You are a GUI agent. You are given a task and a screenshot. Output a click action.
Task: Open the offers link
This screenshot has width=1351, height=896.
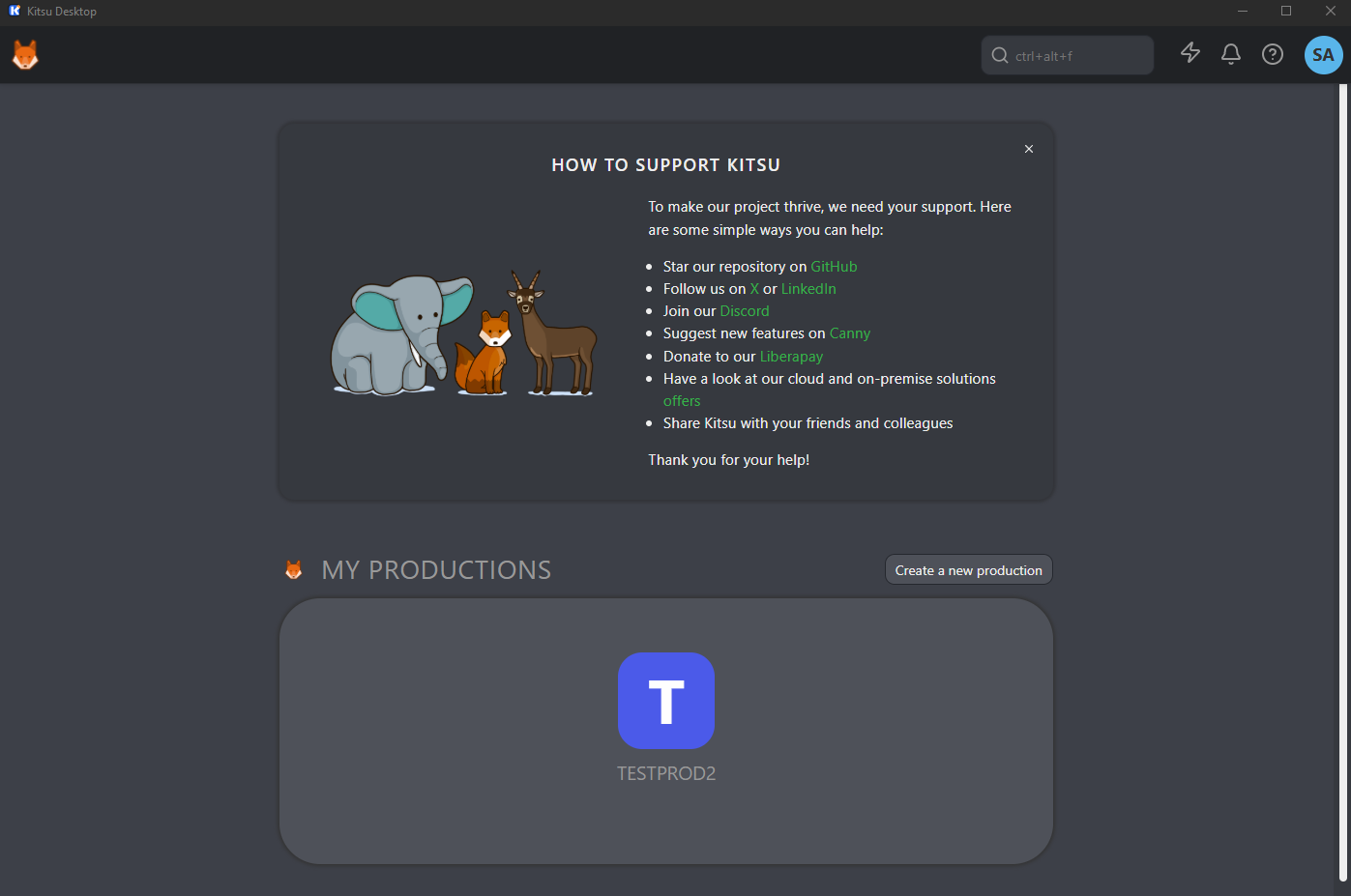[x=682, y=401]
